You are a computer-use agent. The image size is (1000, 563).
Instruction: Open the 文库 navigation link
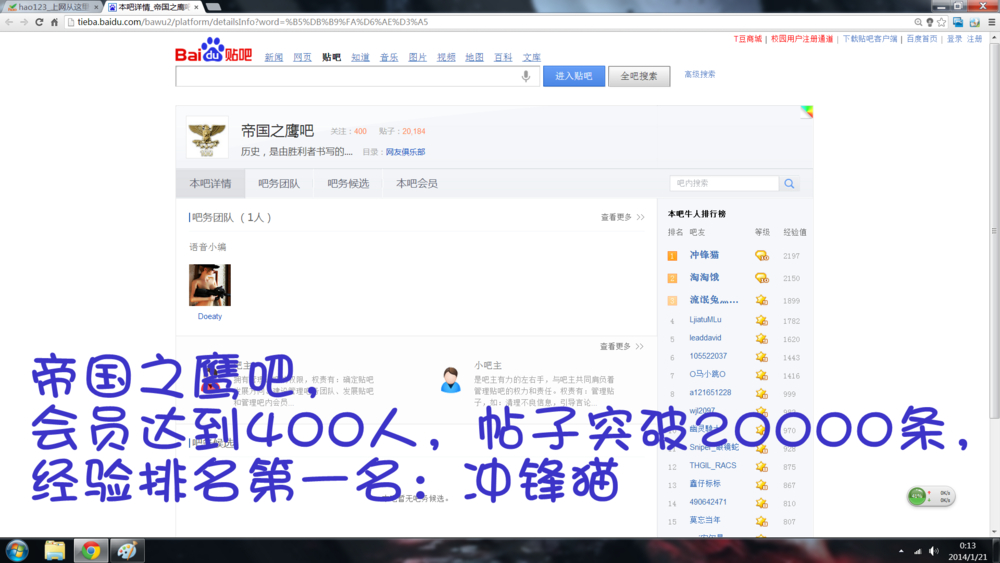(532, 57)
